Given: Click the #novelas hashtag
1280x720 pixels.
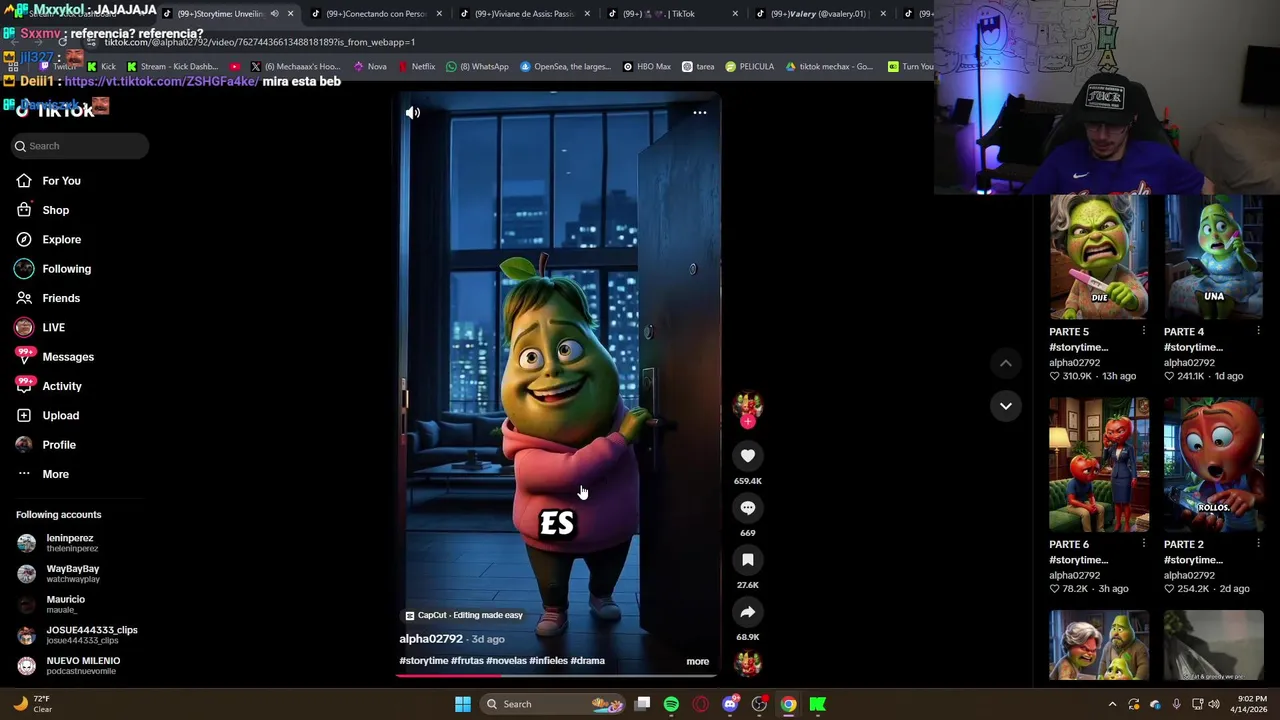Looking at the screenshot, I should pyautogui.click(x=506, y=661).
